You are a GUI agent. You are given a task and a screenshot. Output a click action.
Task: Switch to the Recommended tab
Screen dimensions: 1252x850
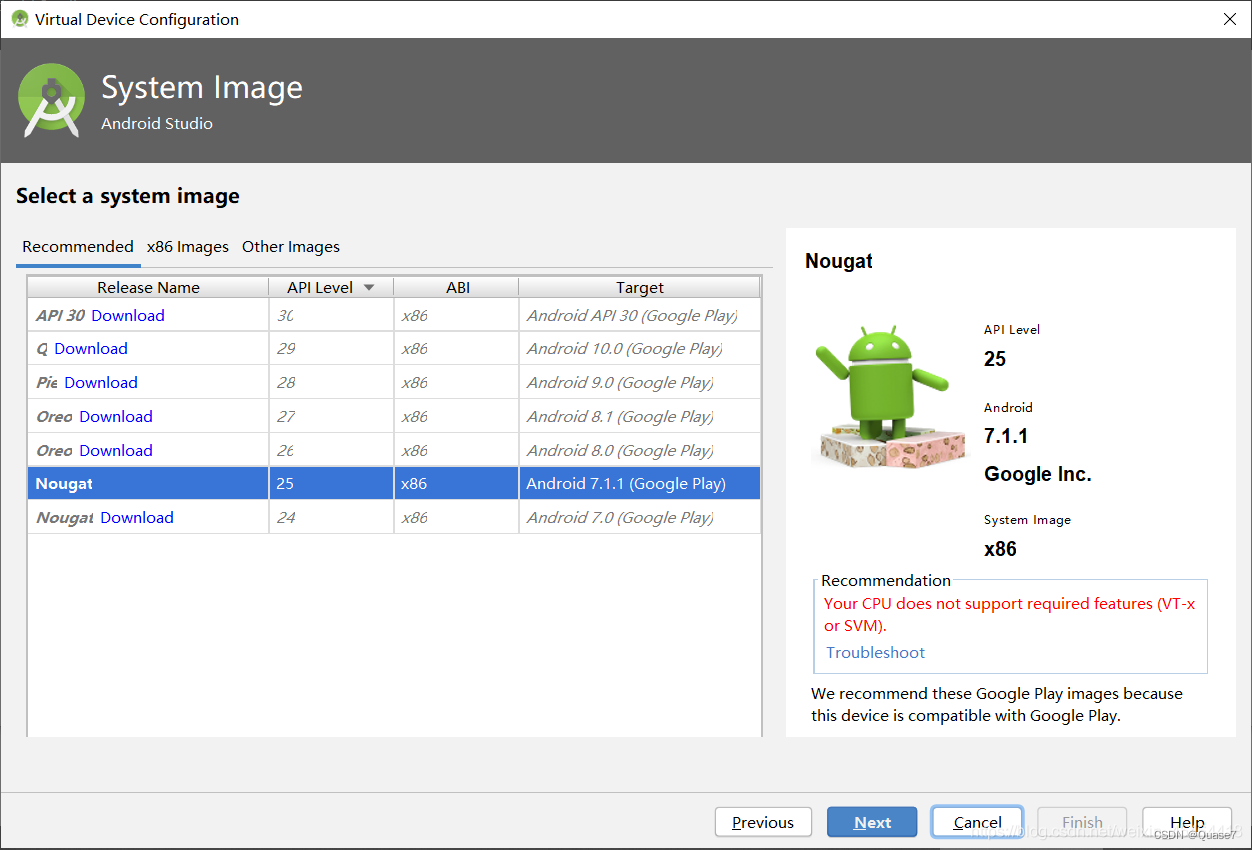pyautogui.click(x=78, y=246)
